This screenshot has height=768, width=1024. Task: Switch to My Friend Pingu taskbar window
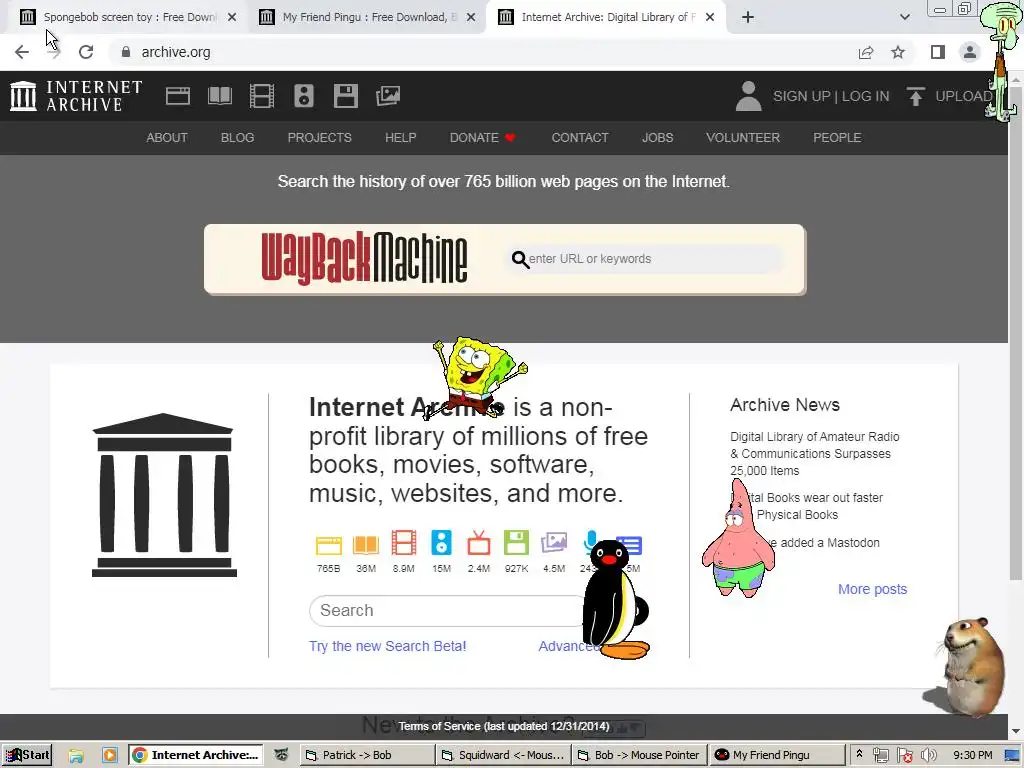[x=776, y=755]
